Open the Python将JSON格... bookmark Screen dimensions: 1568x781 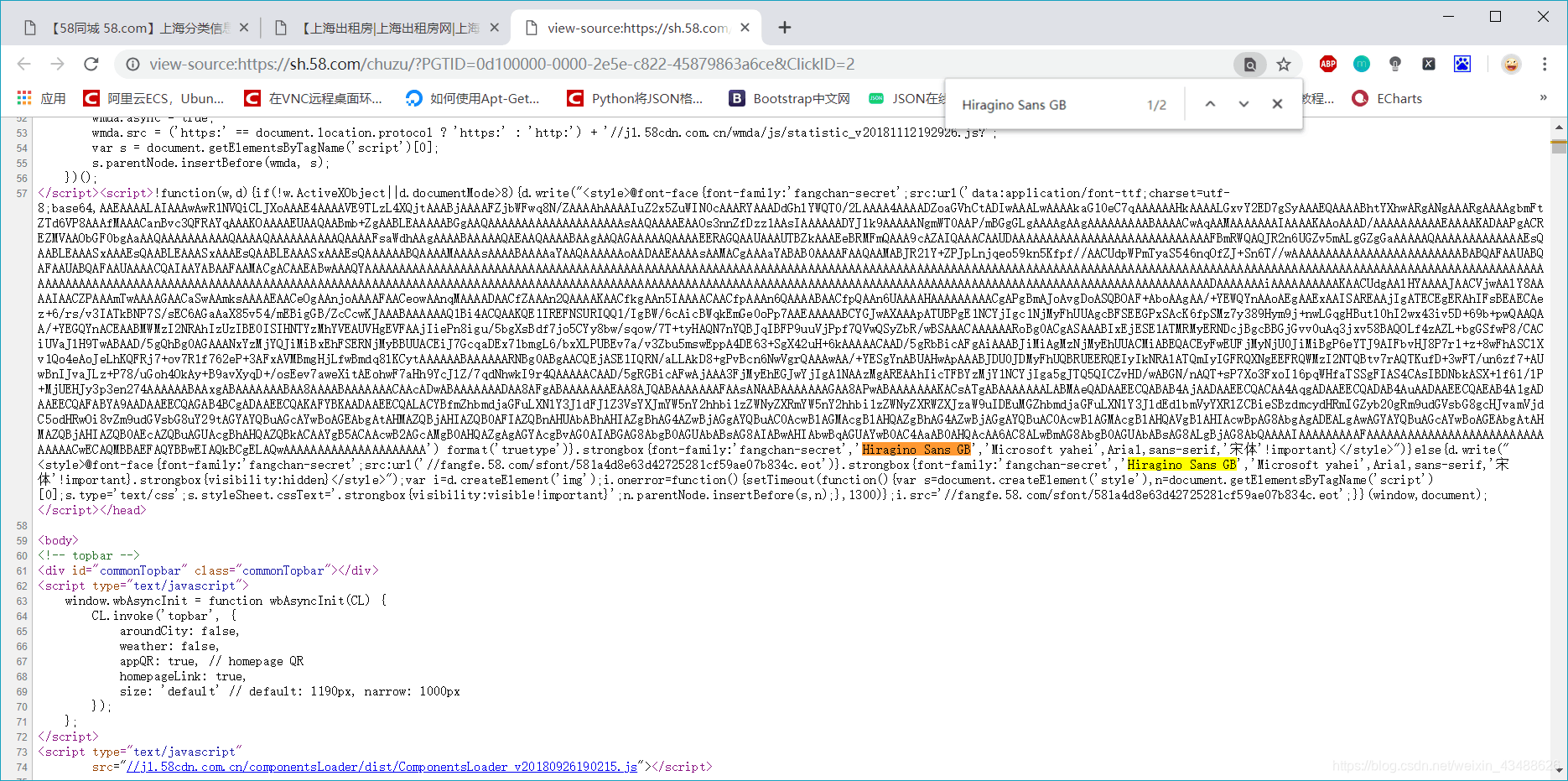click(635, 98)
